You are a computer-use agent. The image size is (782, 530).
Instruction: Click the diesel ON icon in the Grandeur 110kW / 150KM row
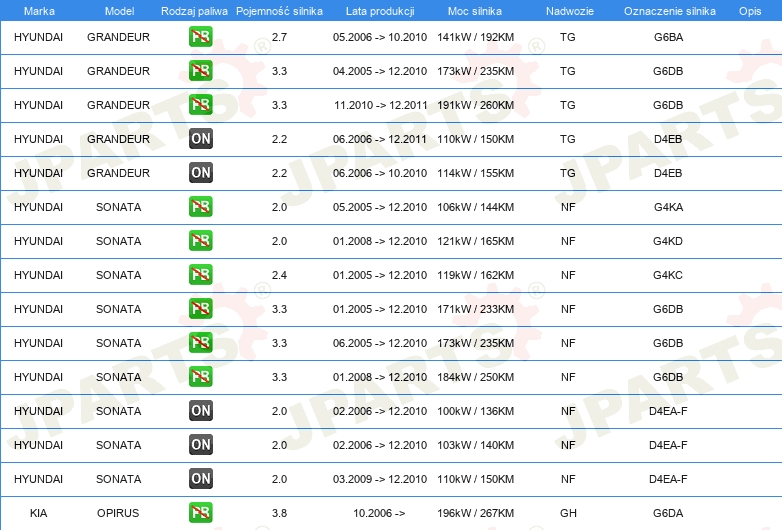click(200, 139)
